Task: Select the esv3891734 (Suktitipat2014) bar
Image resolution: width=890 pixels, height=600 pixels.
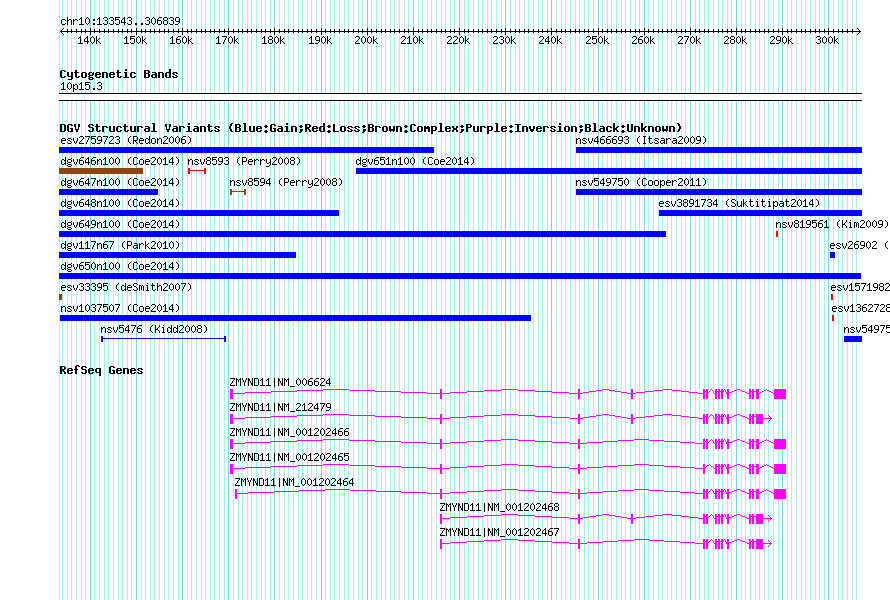Action: tap(761, 213)
